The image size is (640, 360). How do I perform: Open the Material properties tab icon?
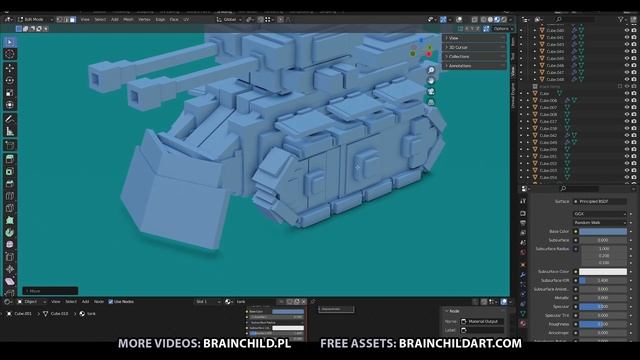[523, 324]
